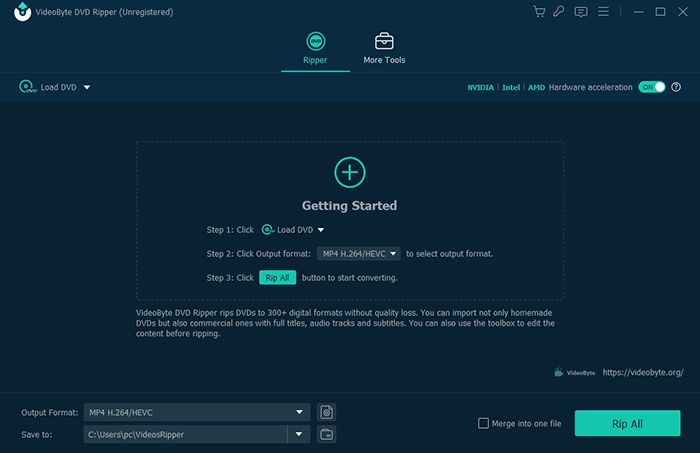Click the big plus add-DVD circle
This screenshot has height=453, width=700.
pos(350,172)
